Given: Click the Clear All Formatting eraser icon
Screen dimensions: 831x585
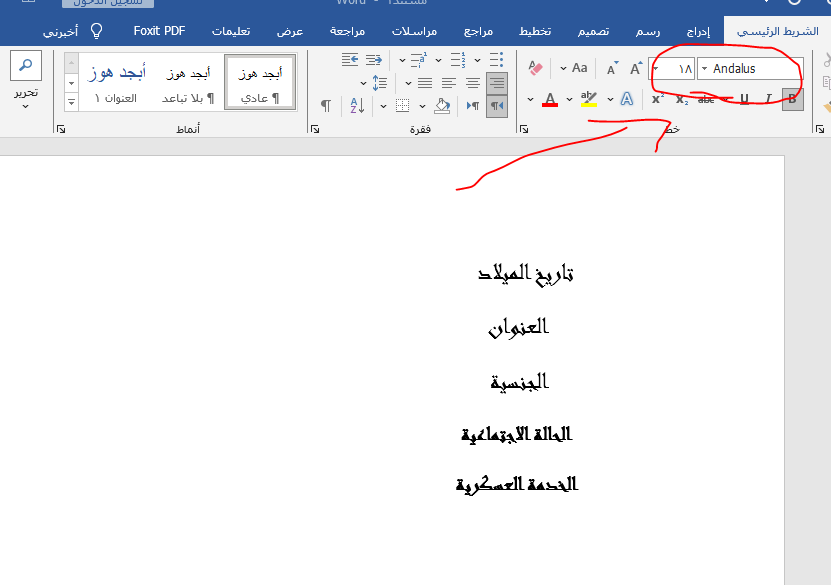Looking at the screenshot, I should click(x=536, y=68).
